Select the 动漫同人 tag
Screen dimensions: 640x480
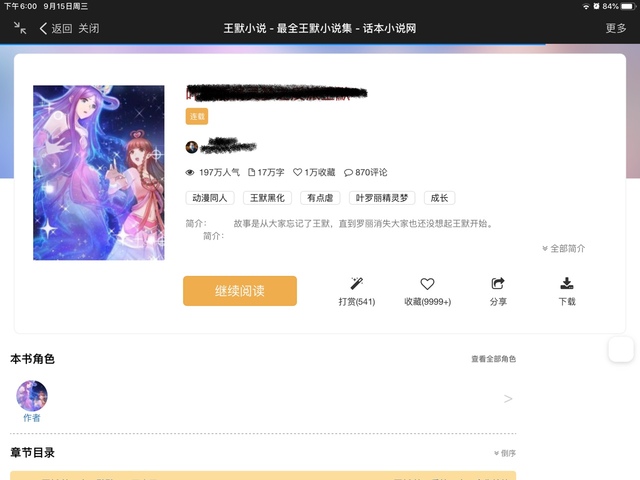click(x=211, y=198)
